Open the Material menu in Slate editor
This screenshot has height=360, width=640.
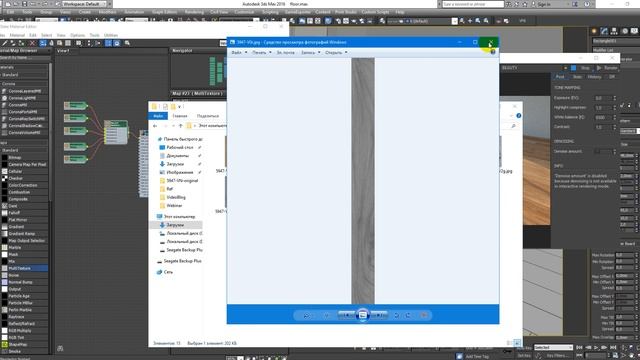17,36
